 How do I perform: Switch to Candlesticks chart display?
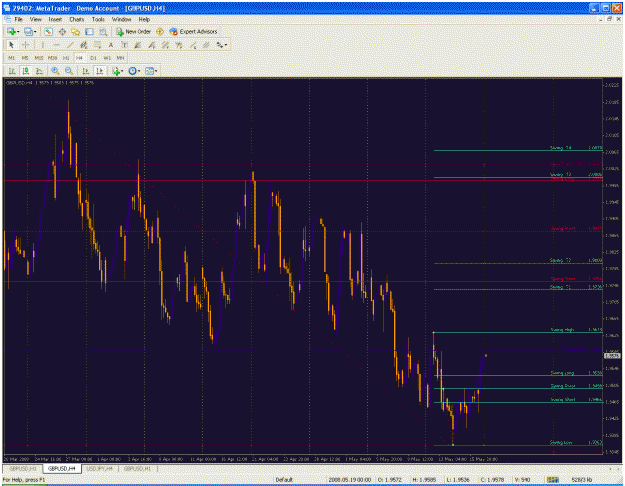26,71
